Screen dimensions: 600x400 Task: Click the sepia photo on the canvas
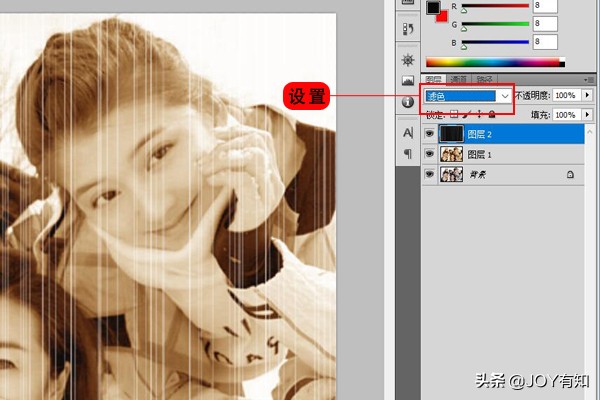pyautogui.click(x=168, y=207)
